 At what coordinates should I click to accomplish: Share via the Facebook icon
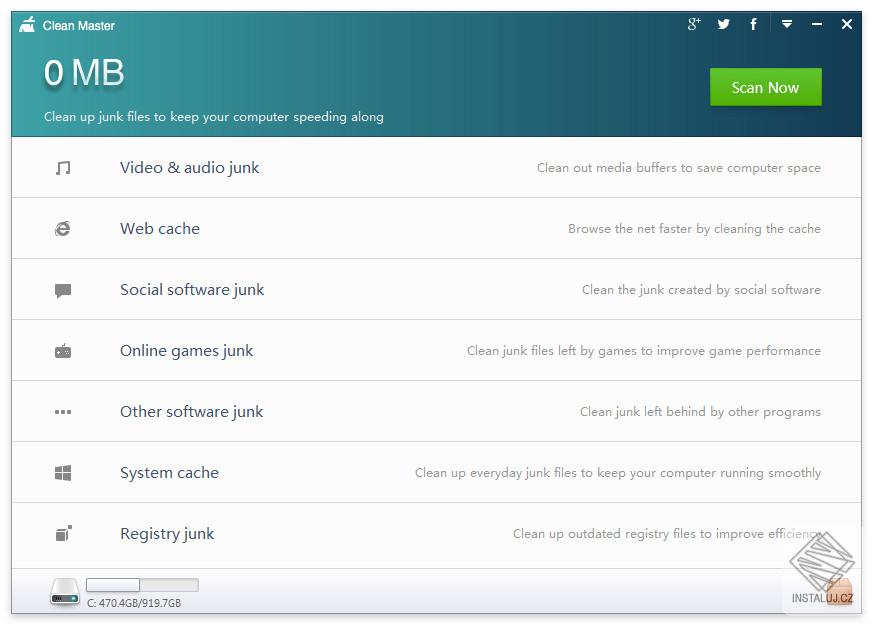tap(753, 24)
